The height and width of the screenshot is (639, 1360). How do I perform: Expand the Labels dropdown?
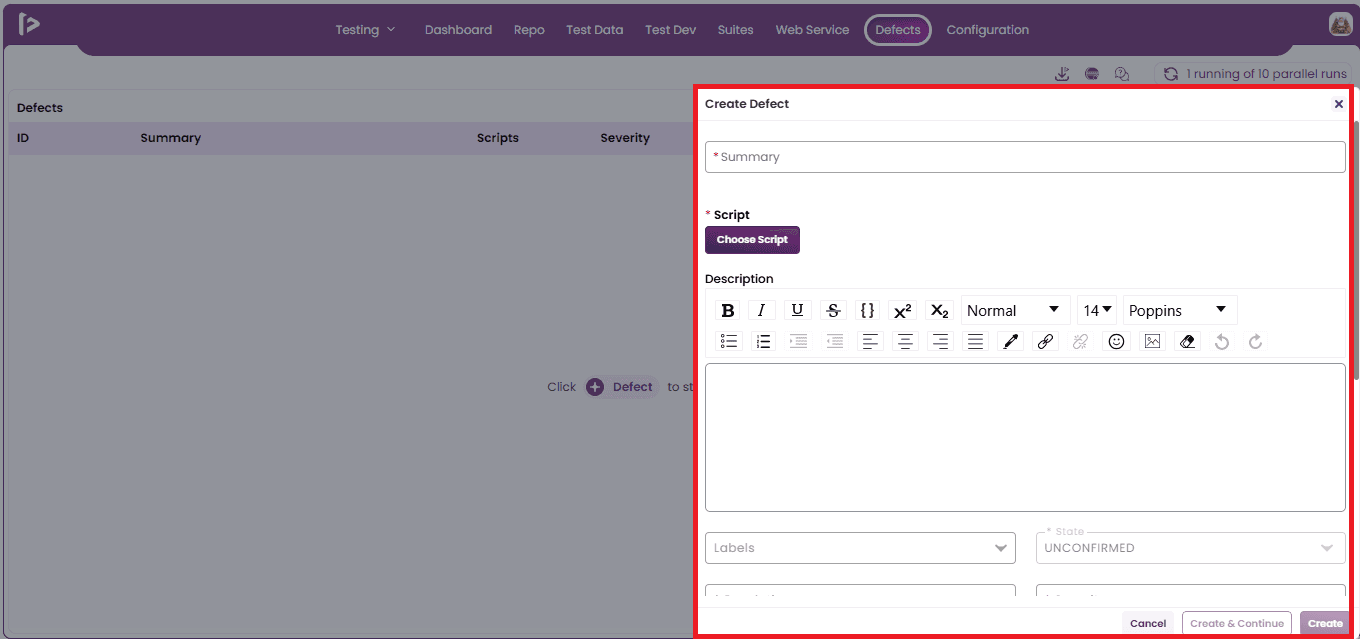pos(860,548)
